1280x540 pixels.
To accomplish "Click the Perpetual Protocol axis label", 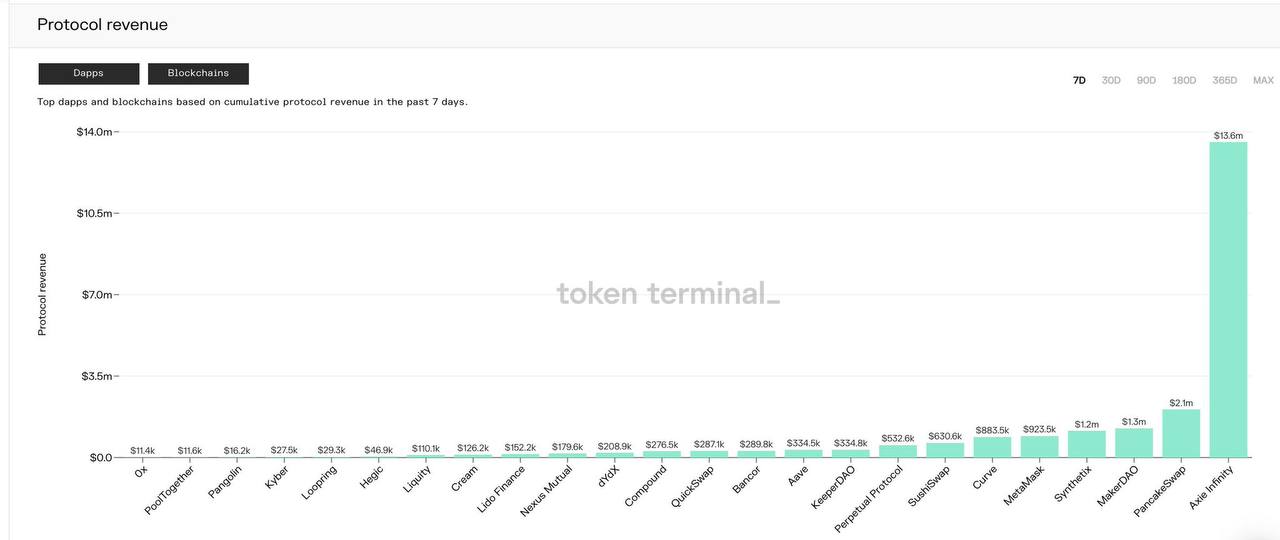I will 868,497.
